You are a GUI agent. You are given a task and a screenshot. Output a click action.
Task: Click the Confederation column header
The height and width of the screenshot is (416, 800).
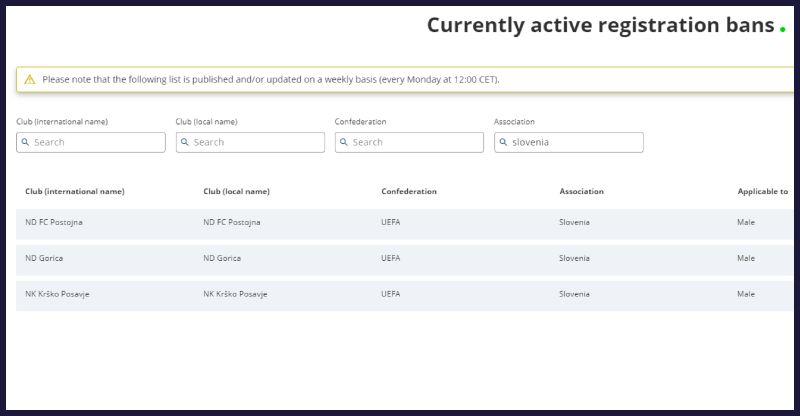pyautogui.click(x=409, y=191)
